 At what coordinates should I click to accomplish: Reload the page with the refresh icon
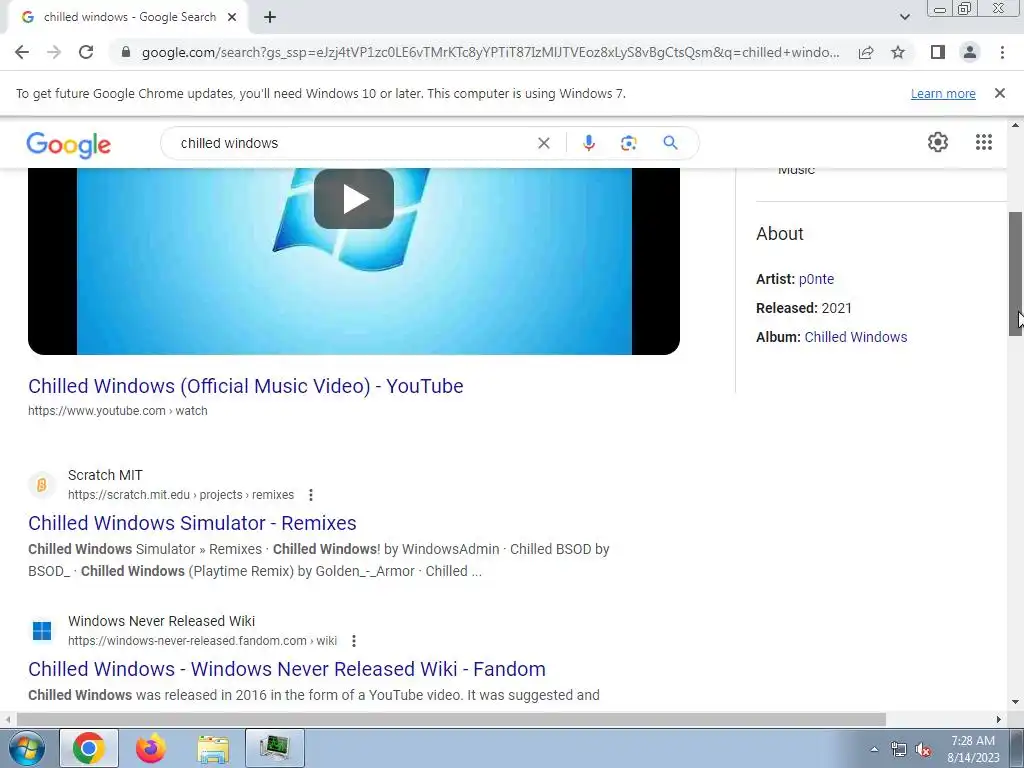pos(86,52)
